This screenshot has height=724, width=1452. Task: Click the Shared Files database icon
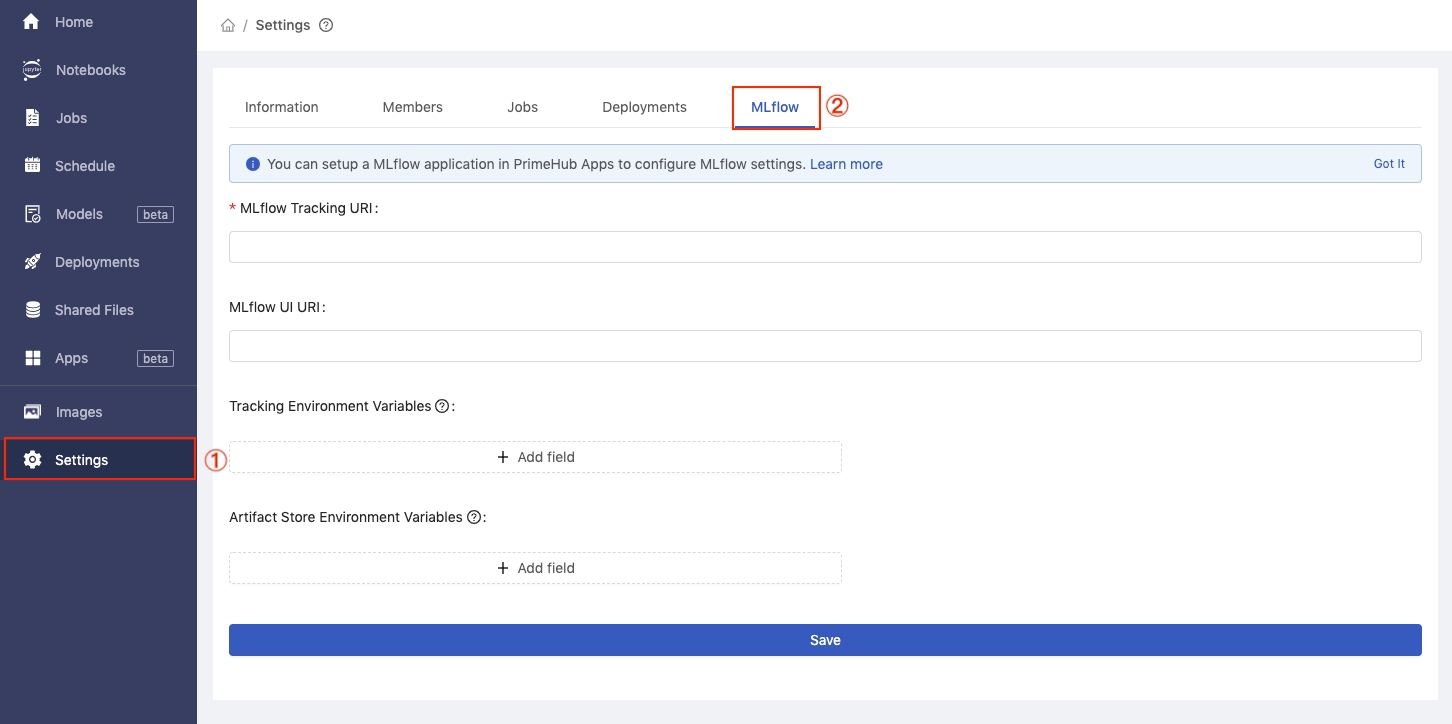[32, 310]
